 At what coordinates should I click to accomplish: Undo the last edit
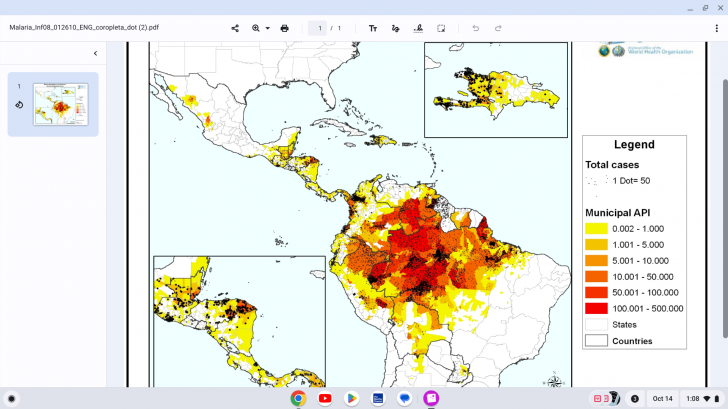click(x=476, y=28)
